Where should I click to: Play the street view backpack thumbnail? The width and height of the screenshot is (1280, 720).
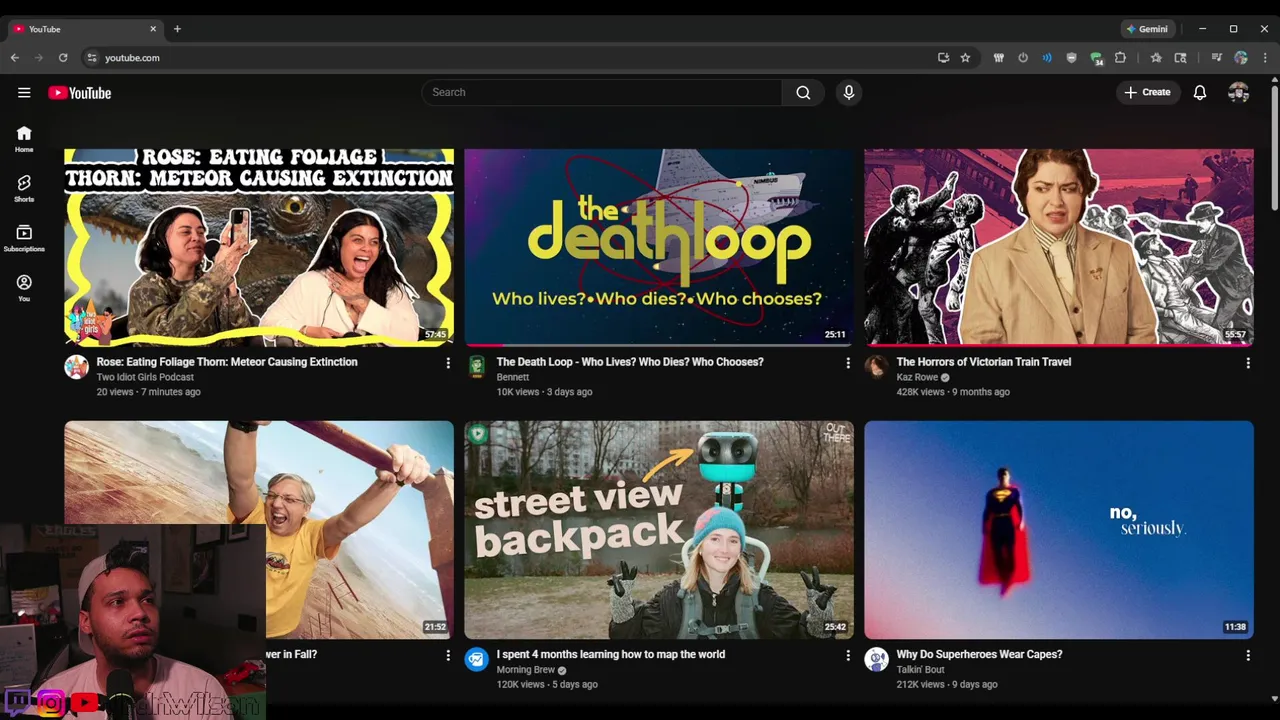point(659,530)
